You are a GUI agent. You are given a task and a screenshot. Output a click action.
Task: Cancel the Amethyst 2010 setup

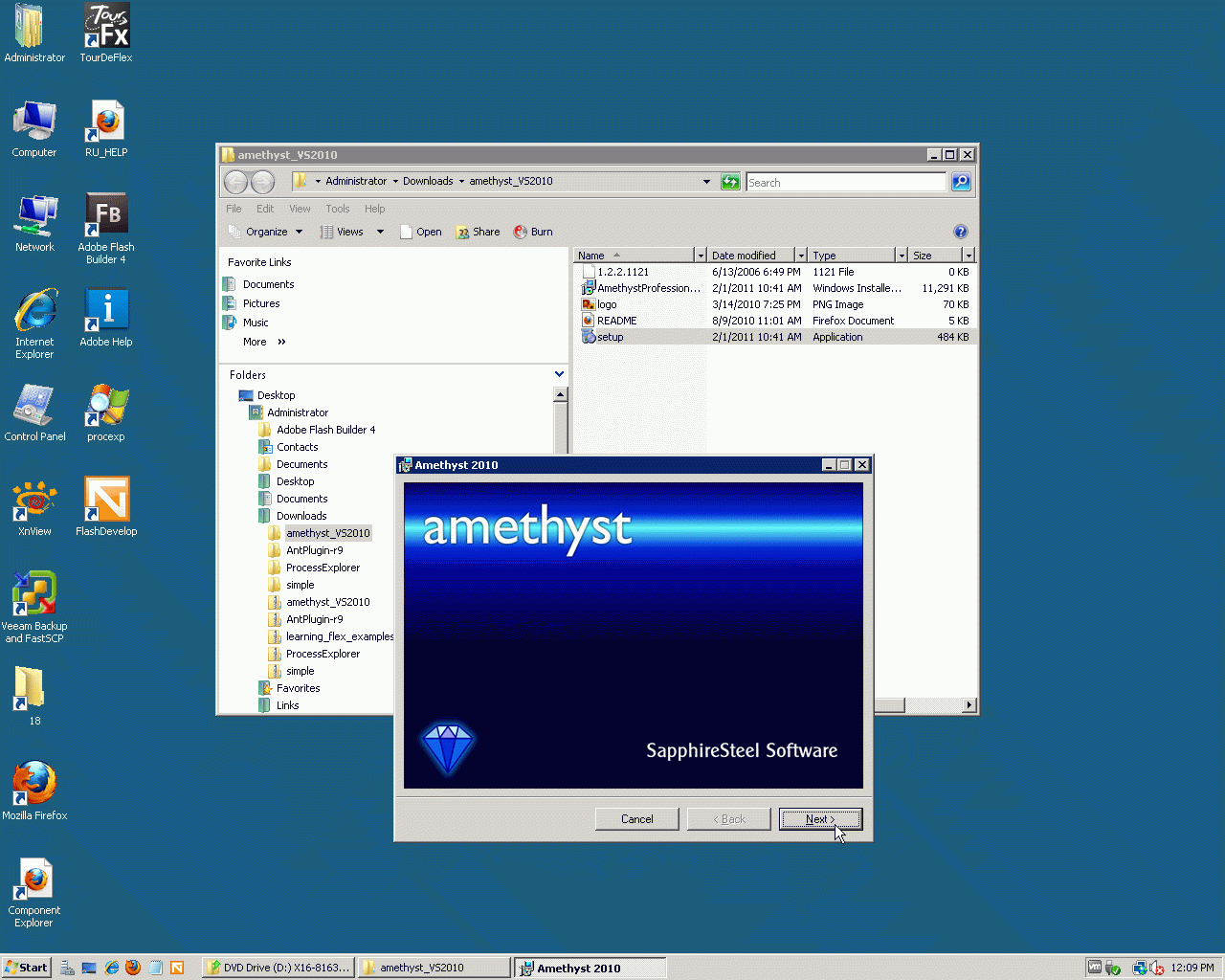636,819
